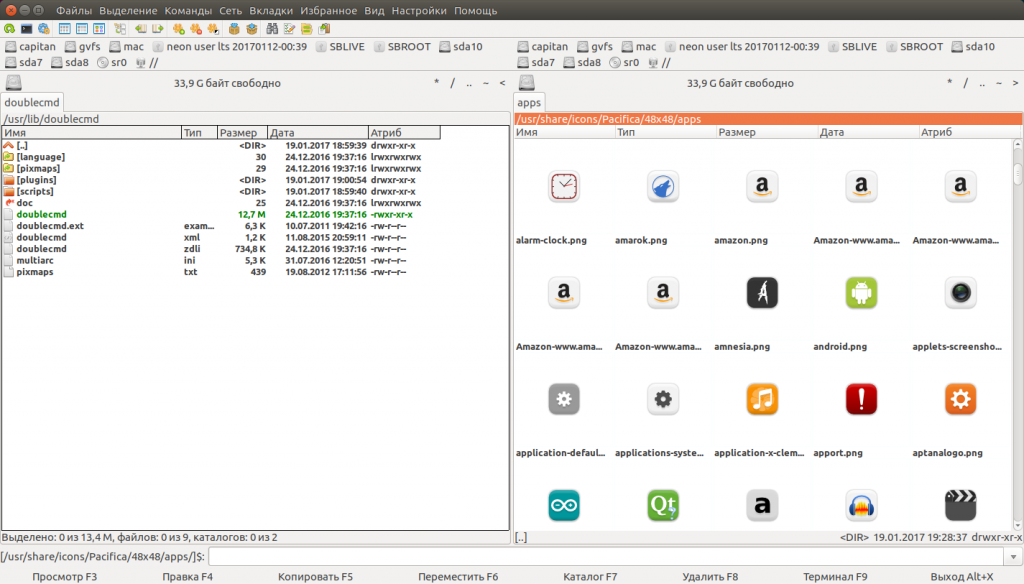Select sr0 optical drive in left panel

112,63
